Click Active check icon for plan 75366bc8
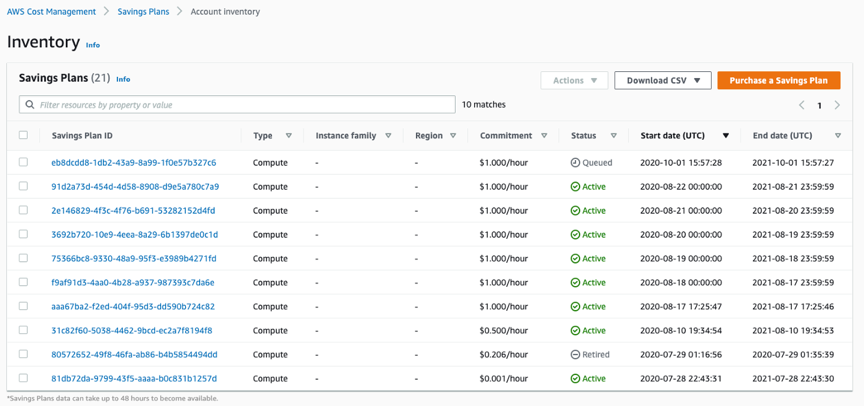This screenshot has width=864, height=406. tap(575, 259)
